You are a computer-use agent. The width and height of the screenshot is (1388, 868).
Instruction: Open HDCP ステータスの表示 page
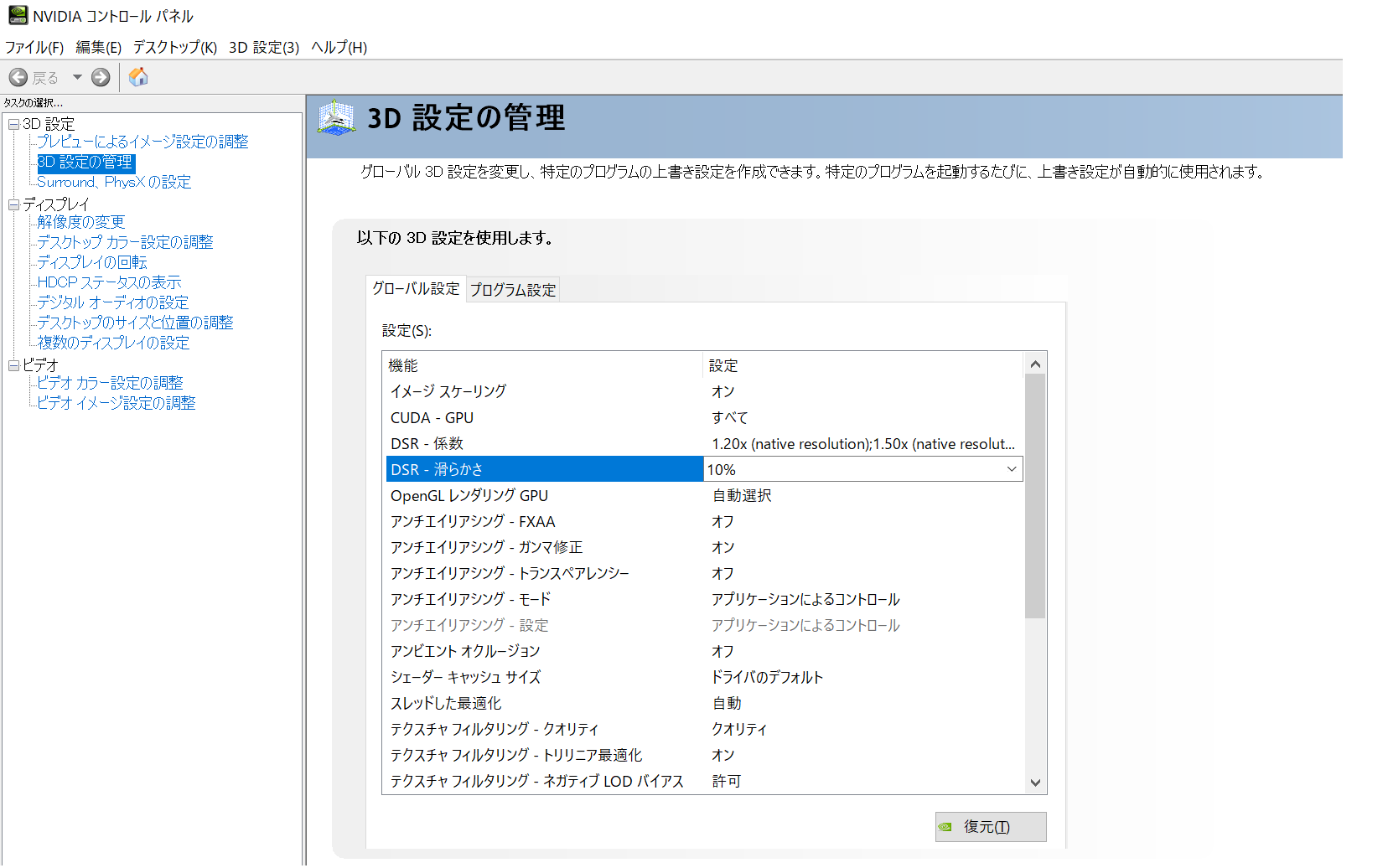point(109,282)
